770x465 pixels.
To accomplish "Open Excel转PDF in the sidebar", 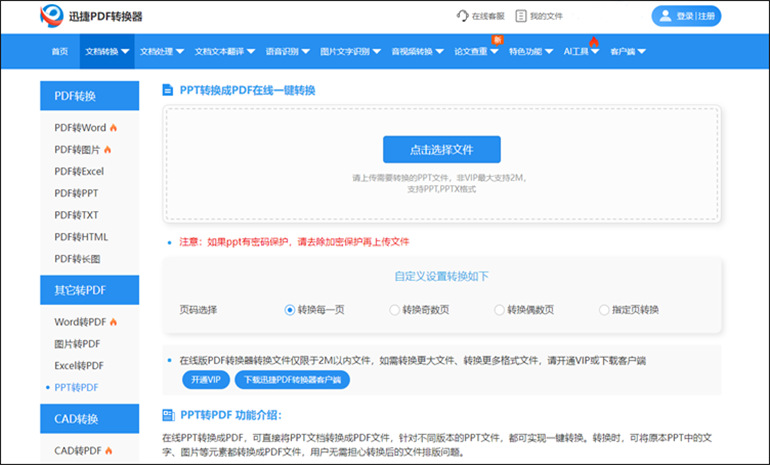I will (79, 365).
